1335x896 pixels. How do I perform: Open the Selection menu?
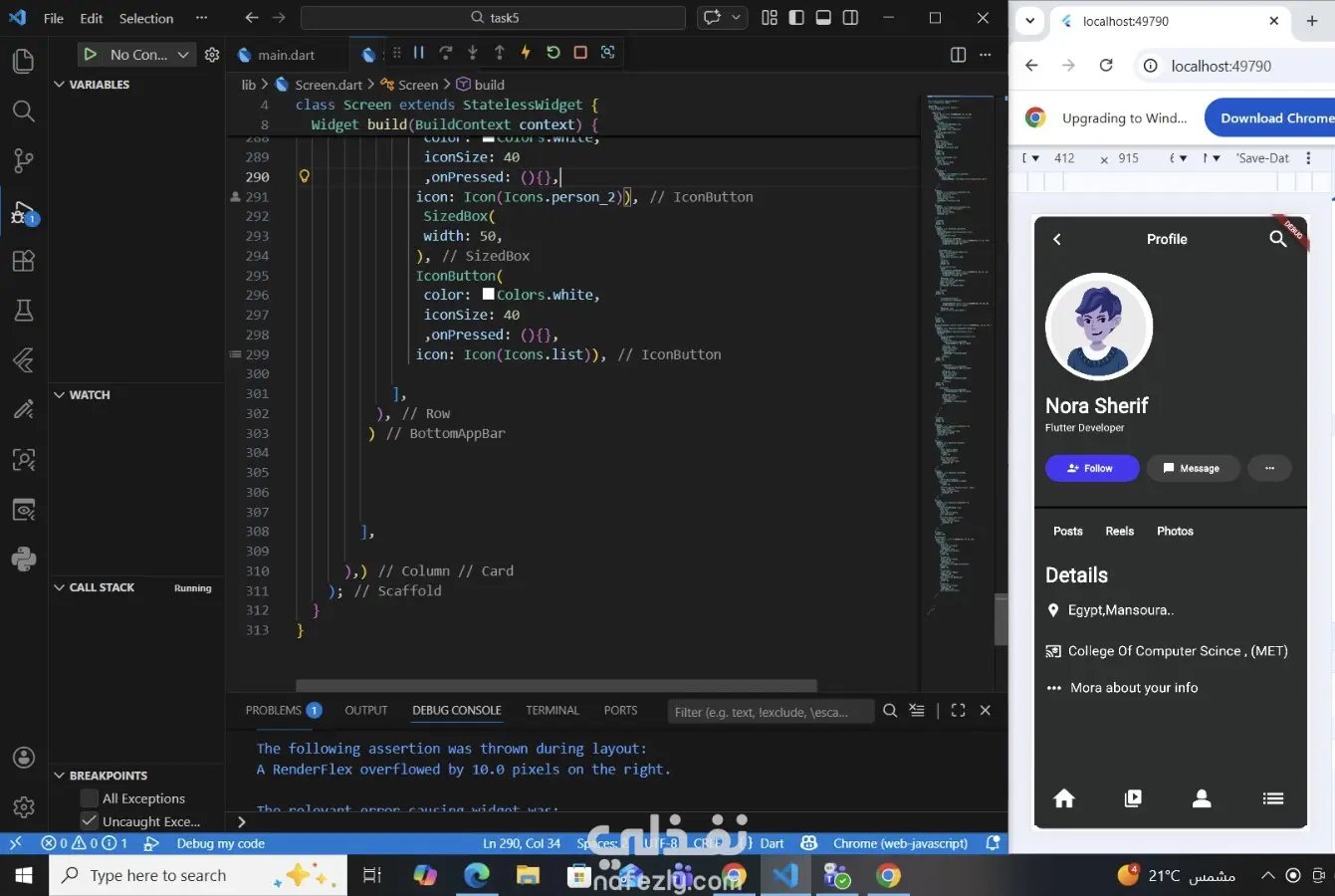[x=146, y=18]
